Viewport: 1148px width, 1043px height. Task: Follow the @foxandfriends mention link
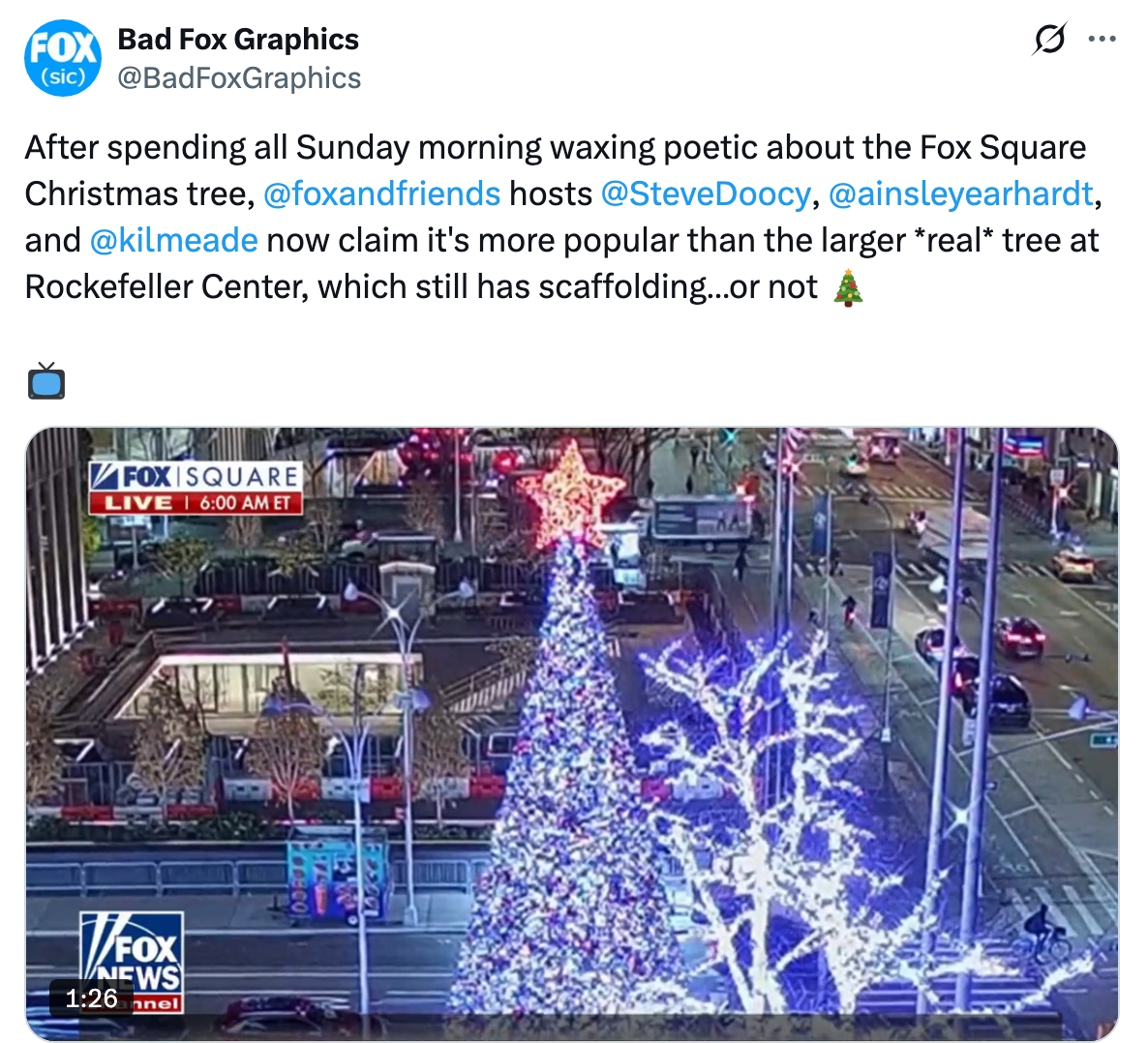click(x=381, y=194)
